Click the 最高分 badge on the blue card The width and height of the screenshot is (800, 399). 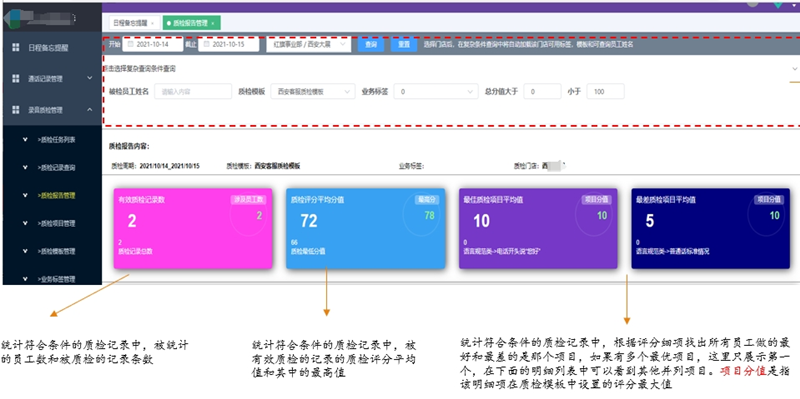[427, 200]
